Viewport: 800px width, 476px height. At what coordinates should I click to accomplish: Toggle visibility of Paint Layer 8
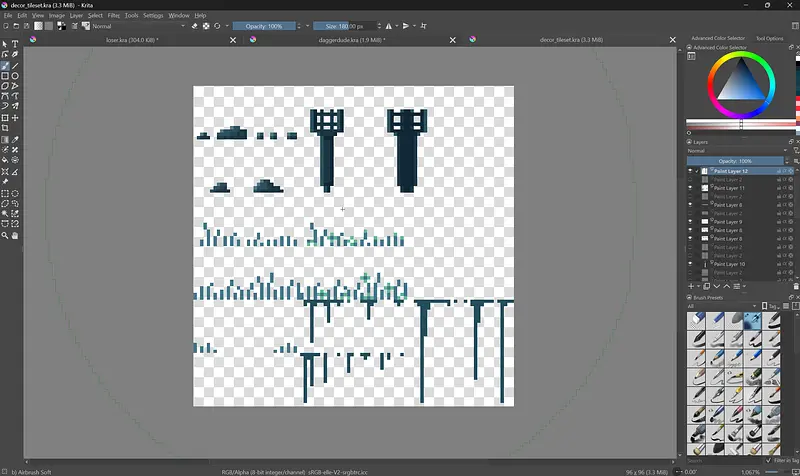click(x=691, y=205)
